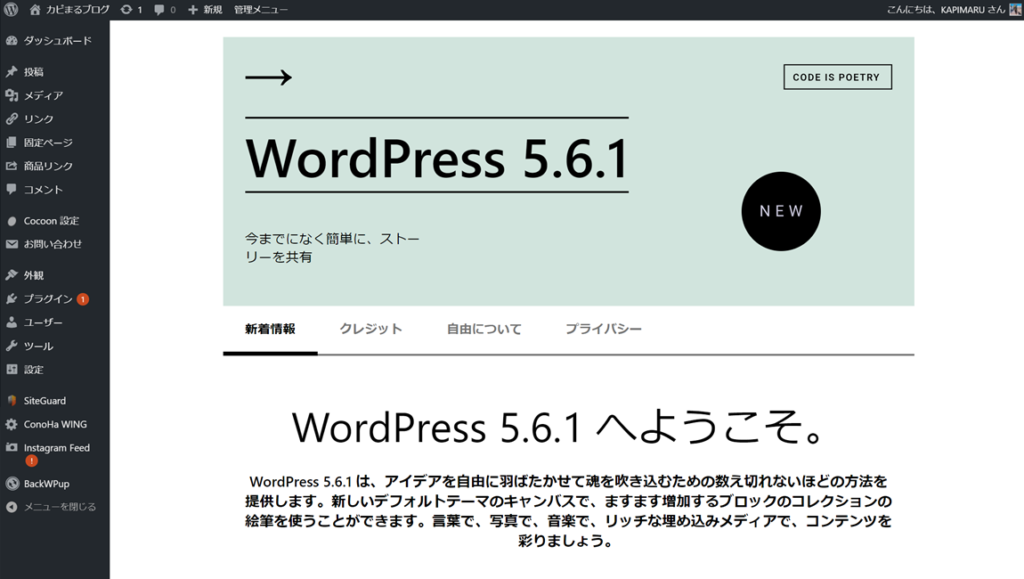1024x579 pixels.
Task: Open 管理メニュー in the admin bar
Action: point(261,10)
